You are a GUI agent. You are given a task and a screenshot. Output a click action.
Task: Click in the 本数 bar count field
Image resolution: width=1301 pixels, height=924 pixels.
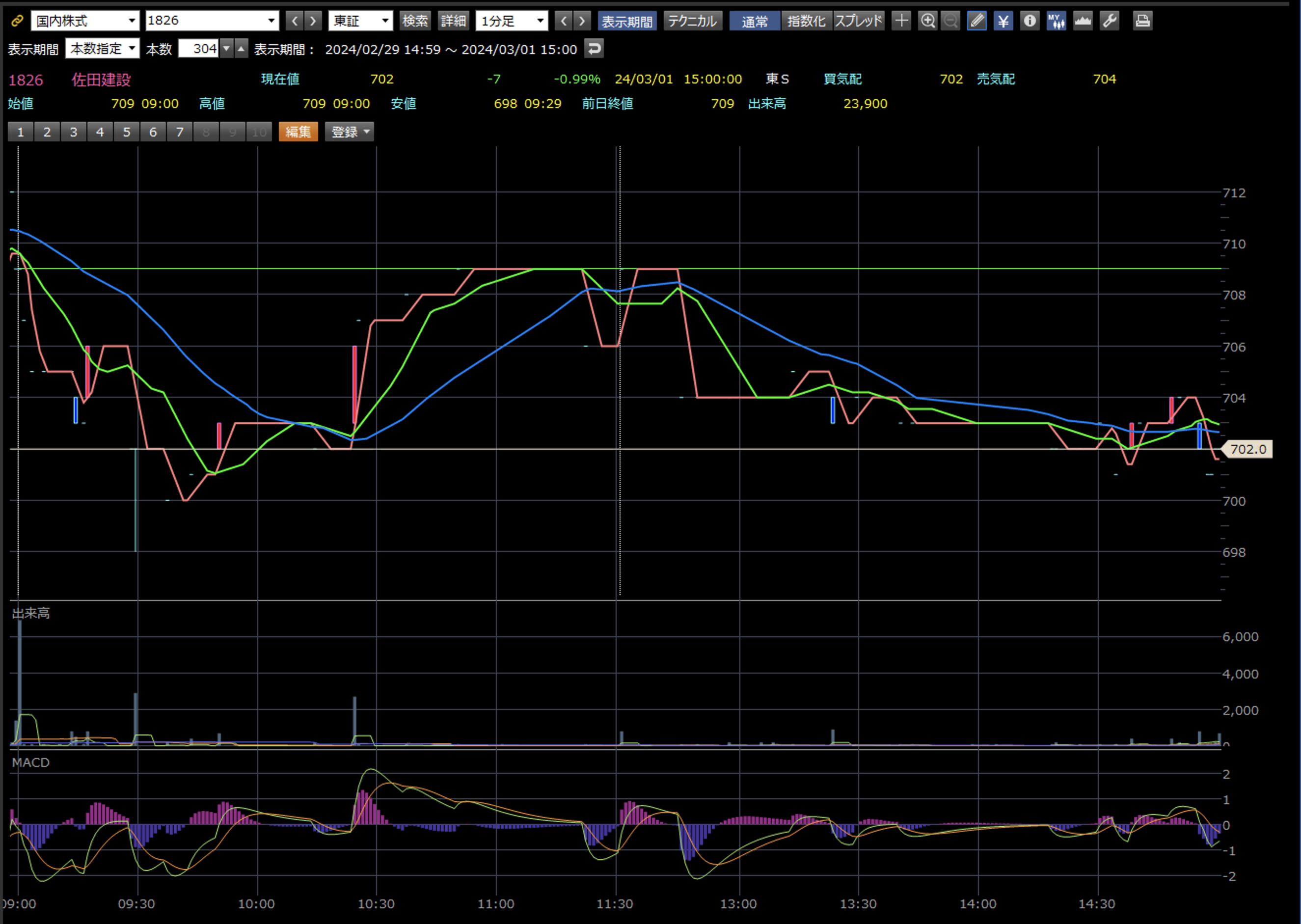tap(198, 49)
